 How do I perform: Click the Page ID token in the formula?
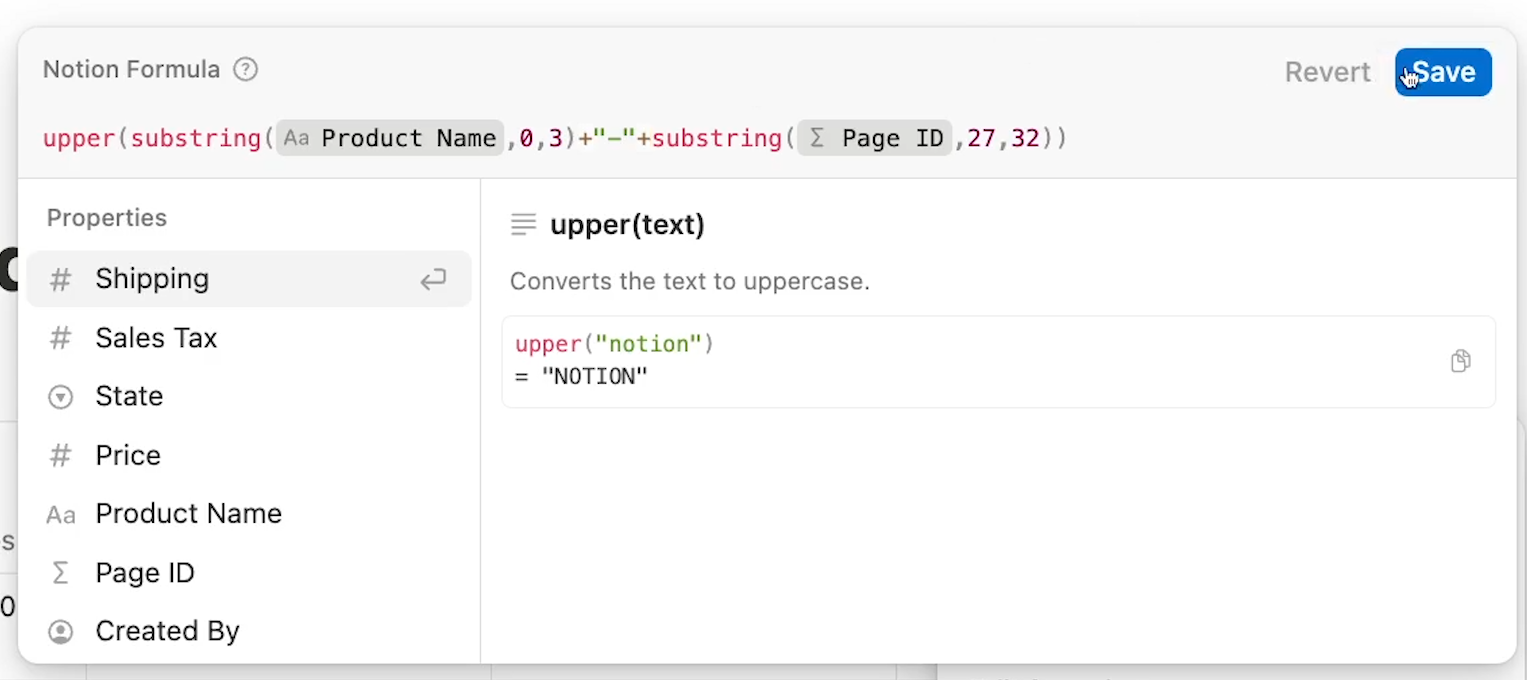[875, 138]
